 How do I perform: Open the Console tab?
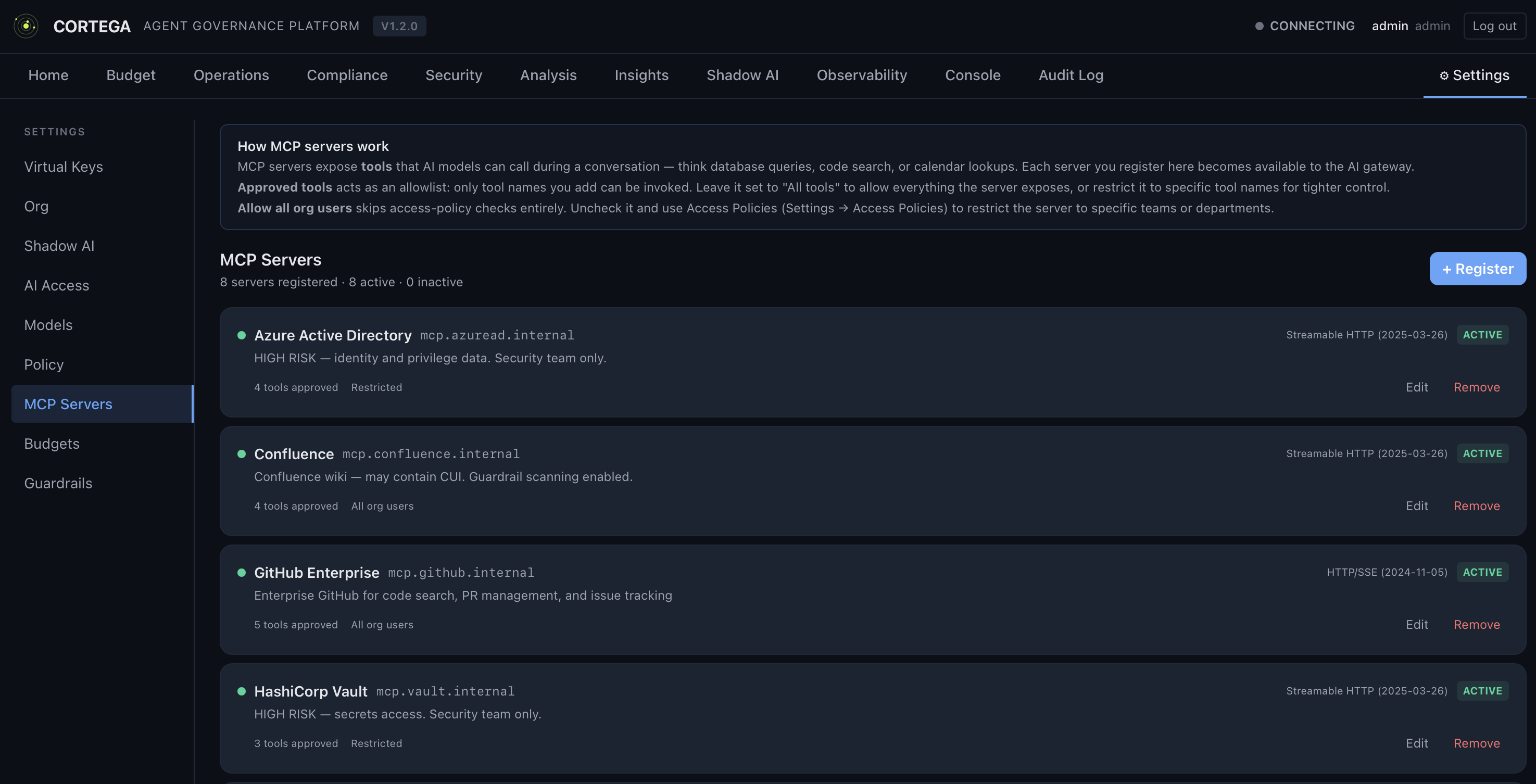click(973, 75)
